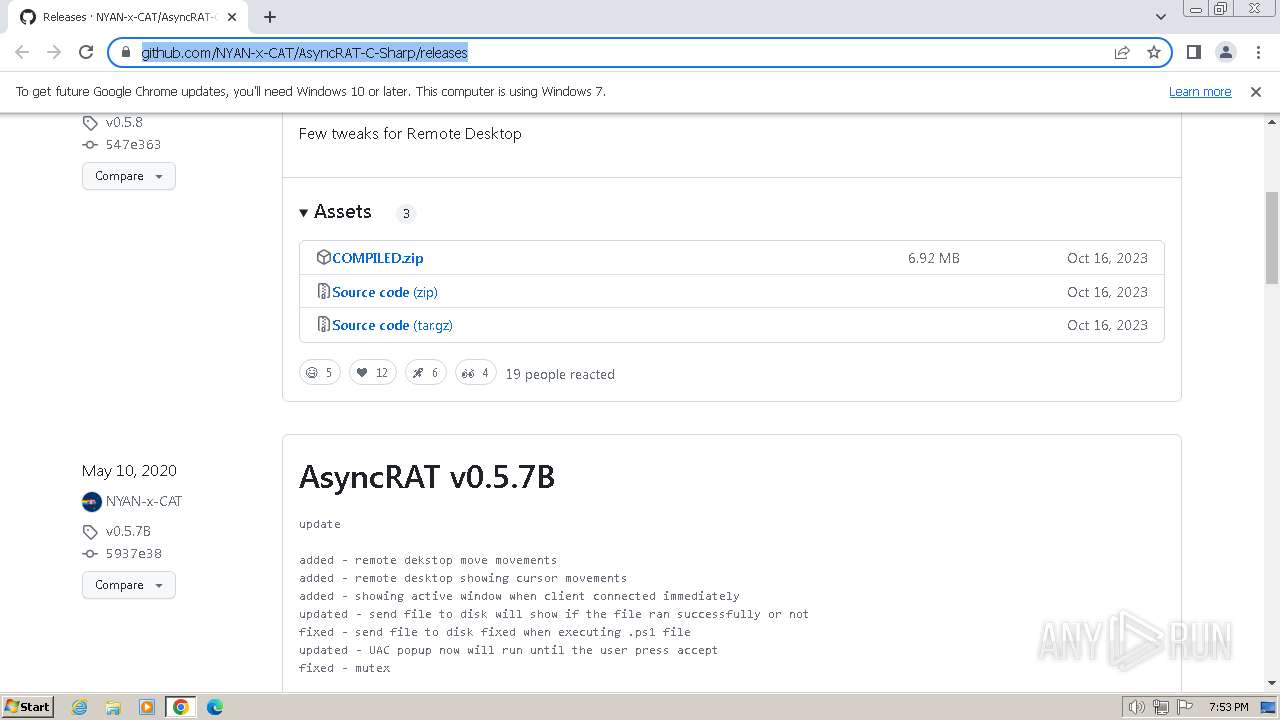Click the laugh reaction with 5

[320, 373]
